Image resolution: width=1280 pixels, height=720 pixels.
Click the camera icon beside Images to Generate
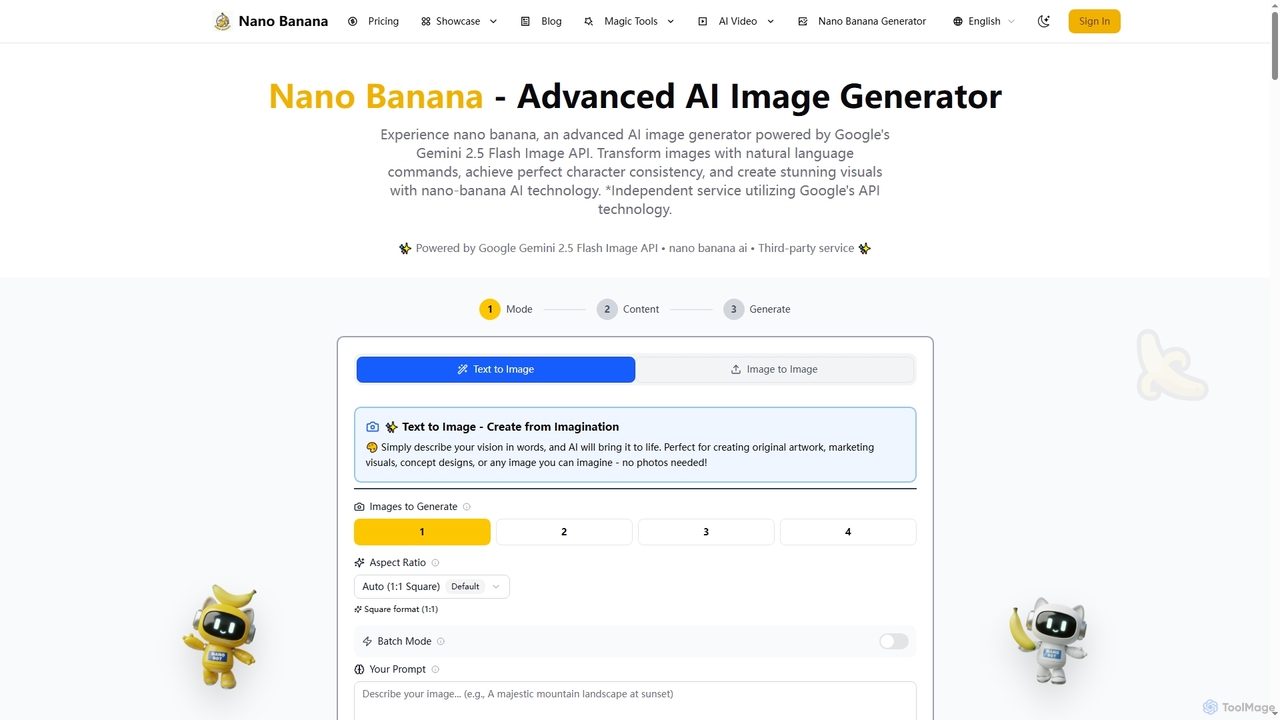(360, 507)
